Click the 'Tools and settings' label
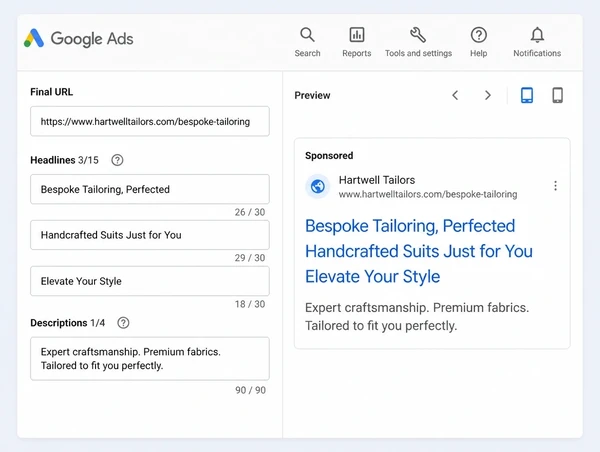600x452 pixels. pos(418,53)
